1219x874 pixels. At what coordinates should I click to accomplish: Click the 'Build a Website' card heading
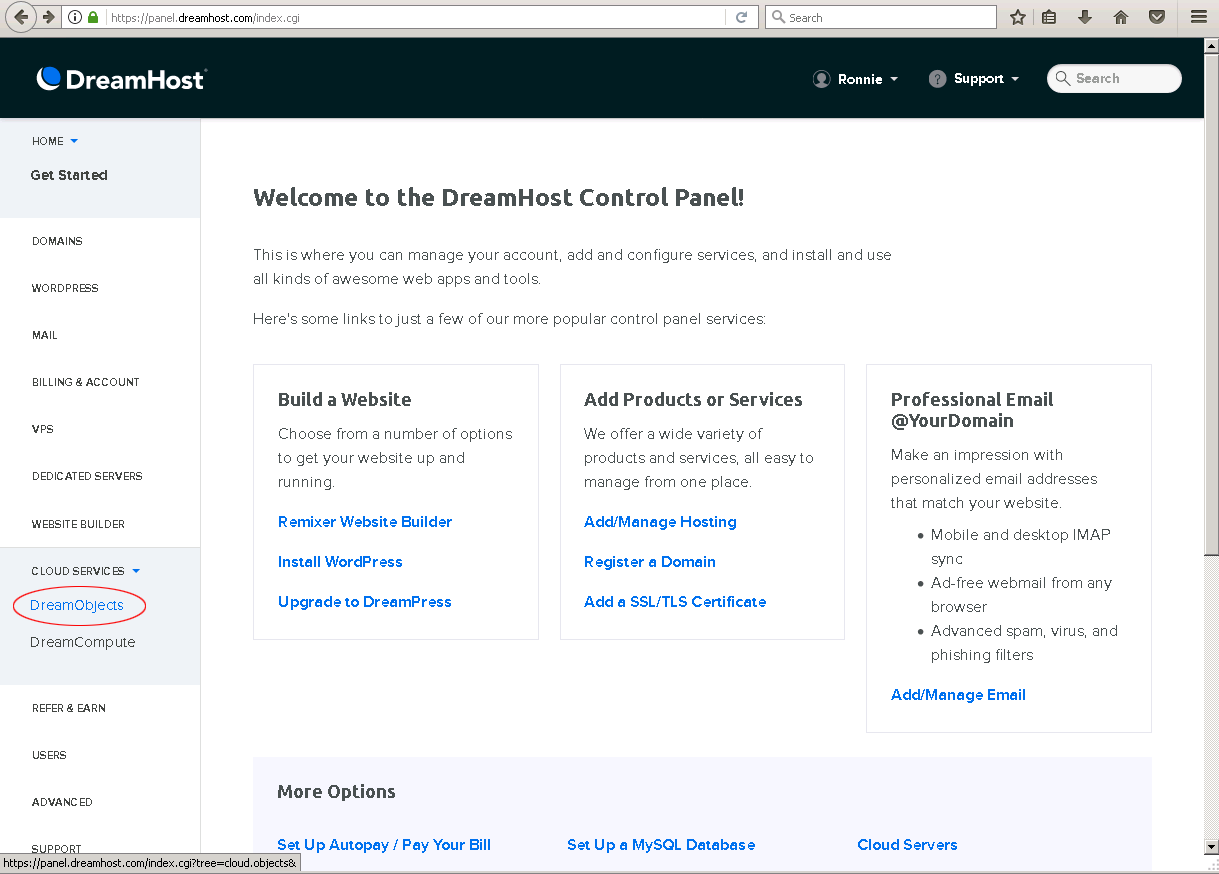[x=345, y=399]
